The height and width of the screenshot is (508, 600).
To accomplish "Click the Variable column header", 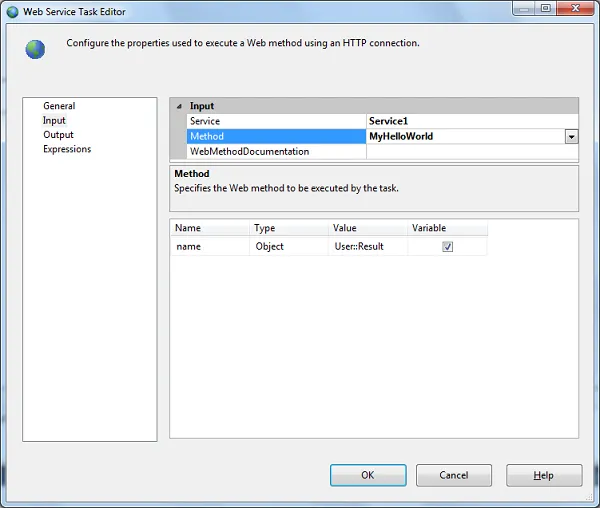I will (x=448, y=228).
